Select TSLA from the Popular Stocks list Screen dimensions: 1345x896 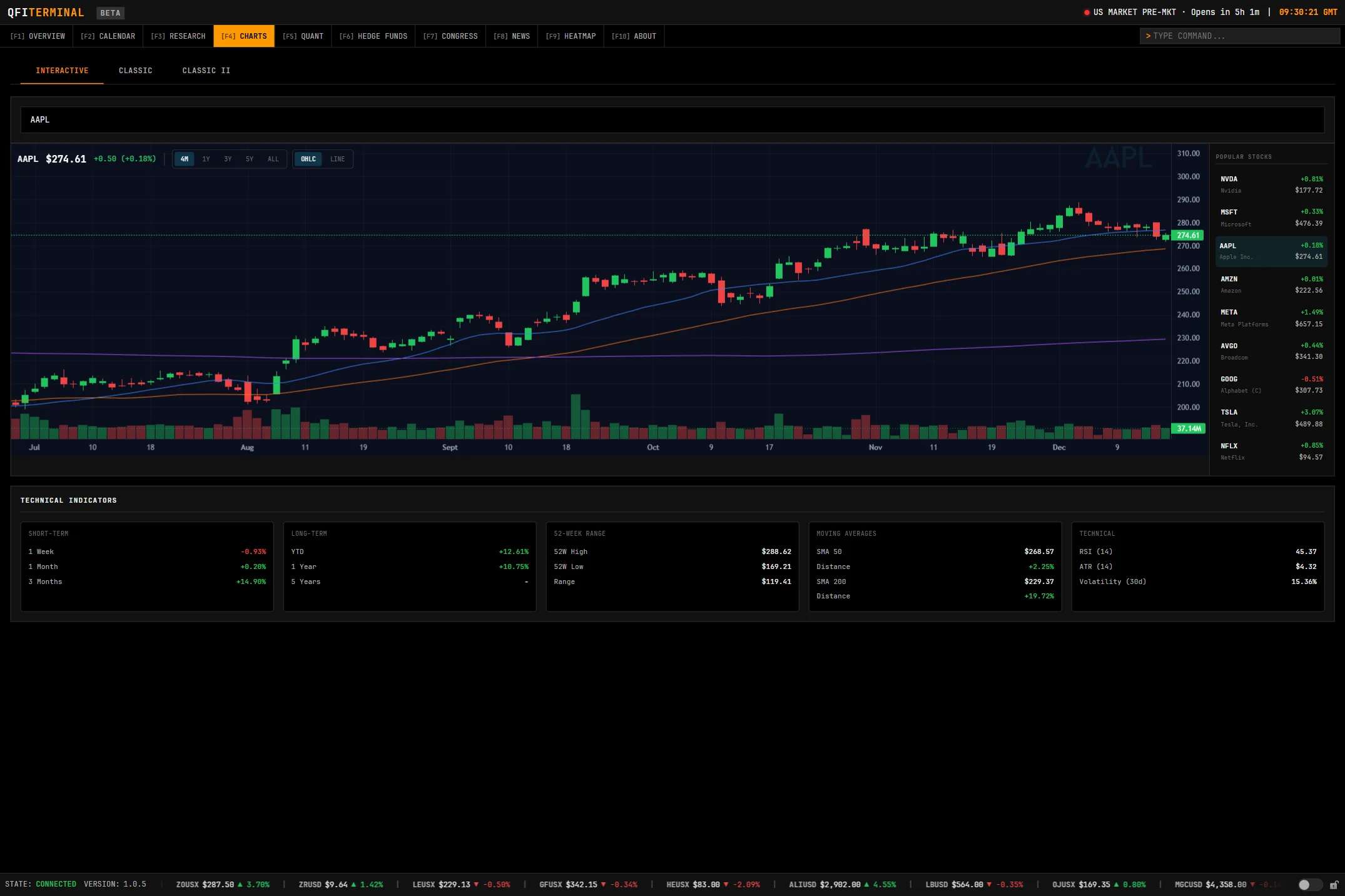(x=1270, y=418)
